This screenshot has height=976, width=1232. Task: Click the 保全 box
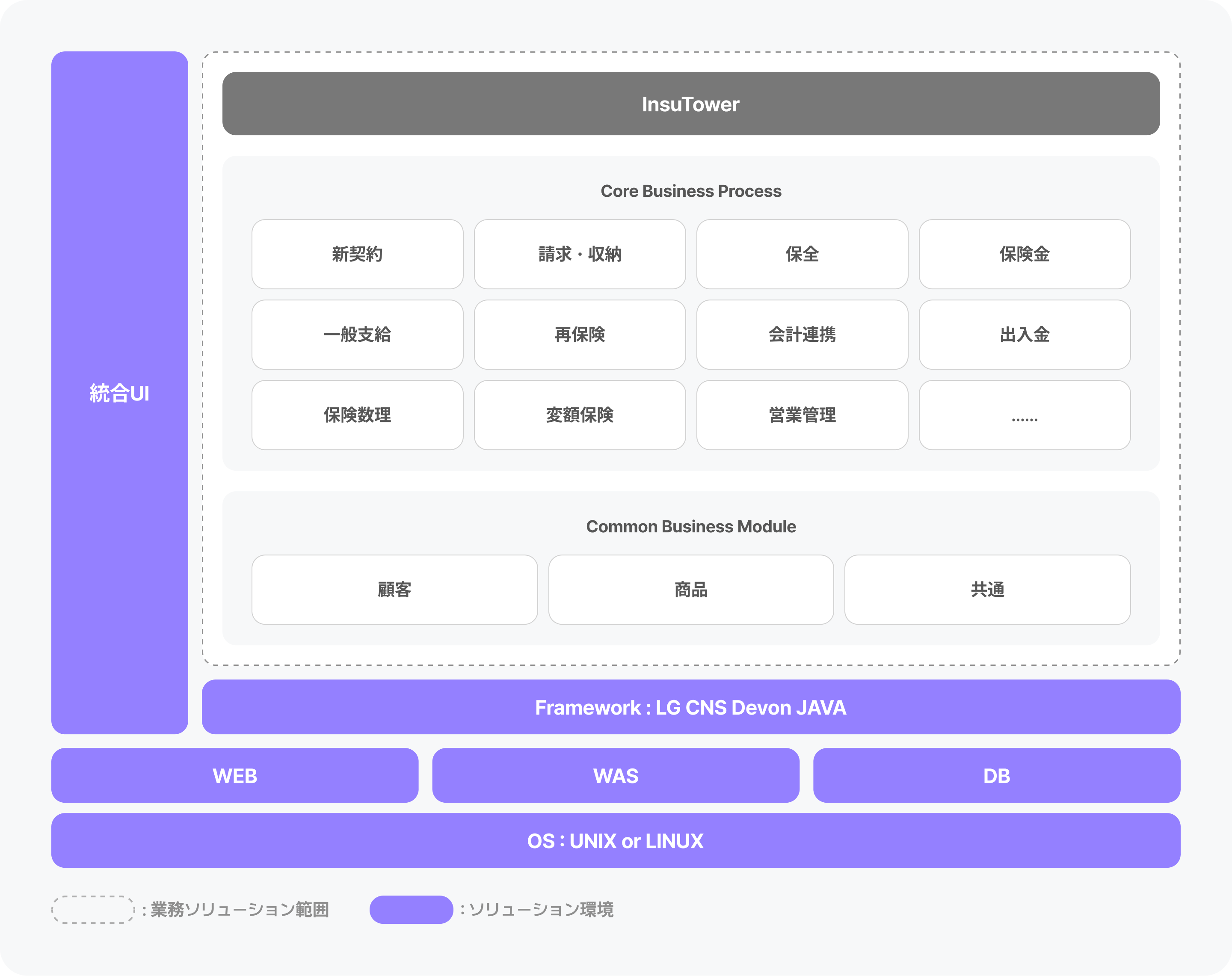pyautogui.click(x=802, y=254)
